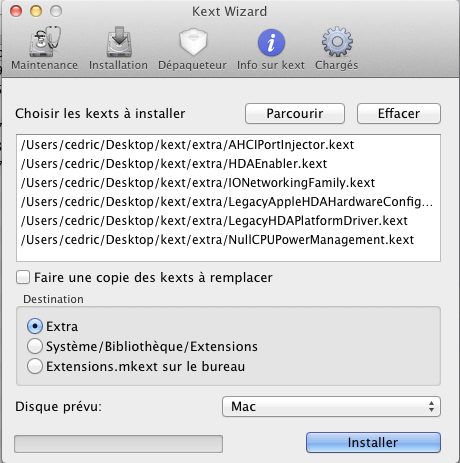Open the Disque prévu Mac dropdown
The width and height of the screenshot is (460, 463).
pos(331,407)
